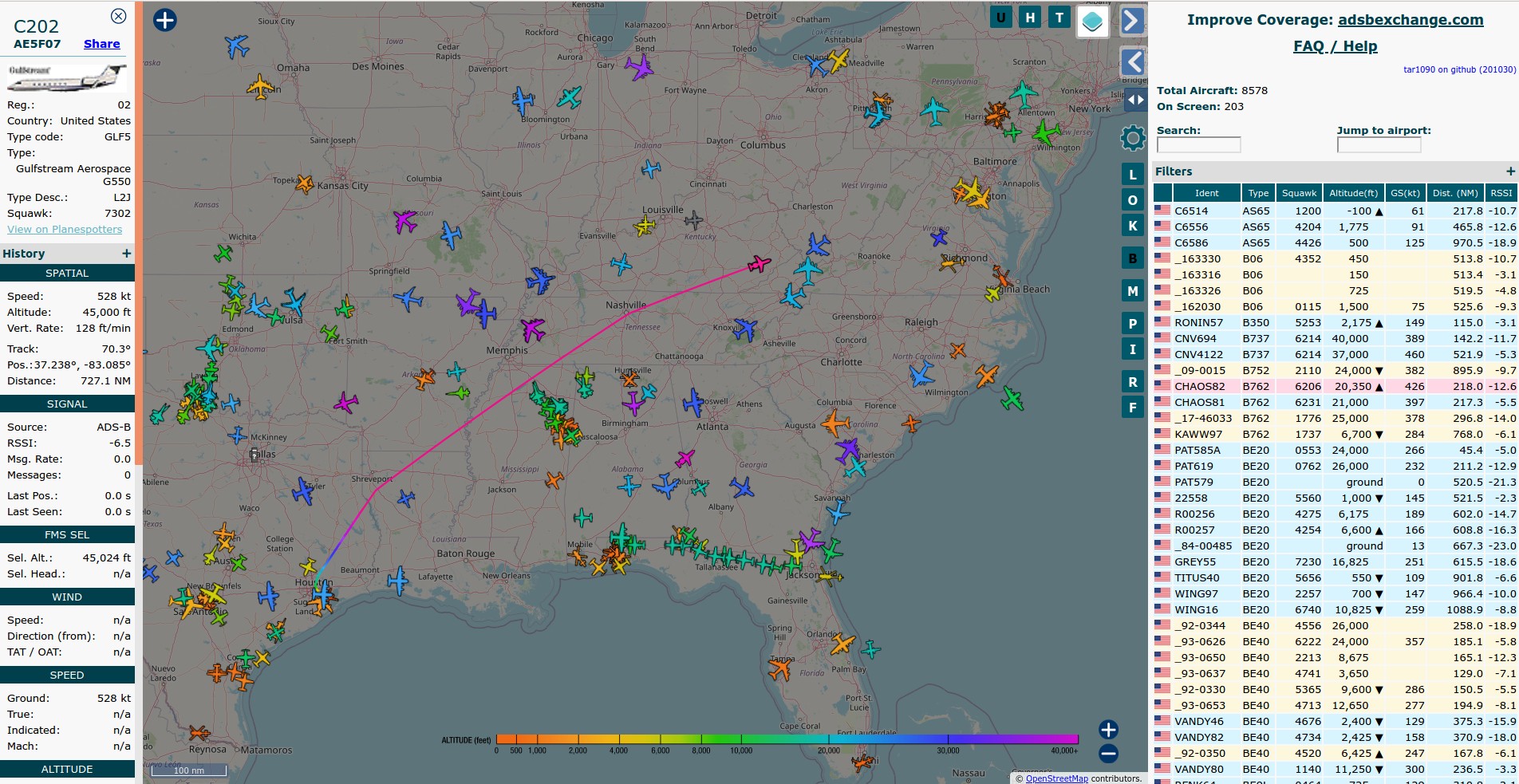Toggle the U map button
Screen dimensions: 1519x784
tap(1001, 17)
